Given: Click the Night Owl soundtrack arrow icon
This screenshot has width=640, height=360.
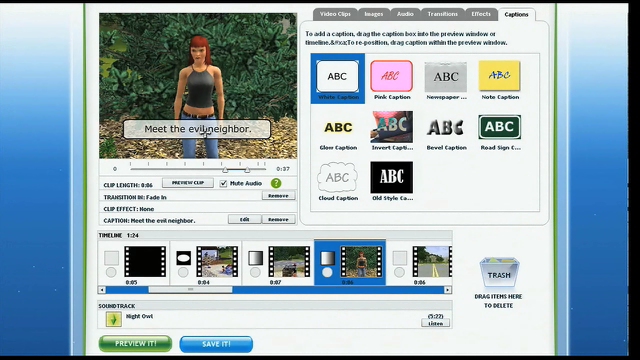Looking at the screenshot, I should click(113, 319).
